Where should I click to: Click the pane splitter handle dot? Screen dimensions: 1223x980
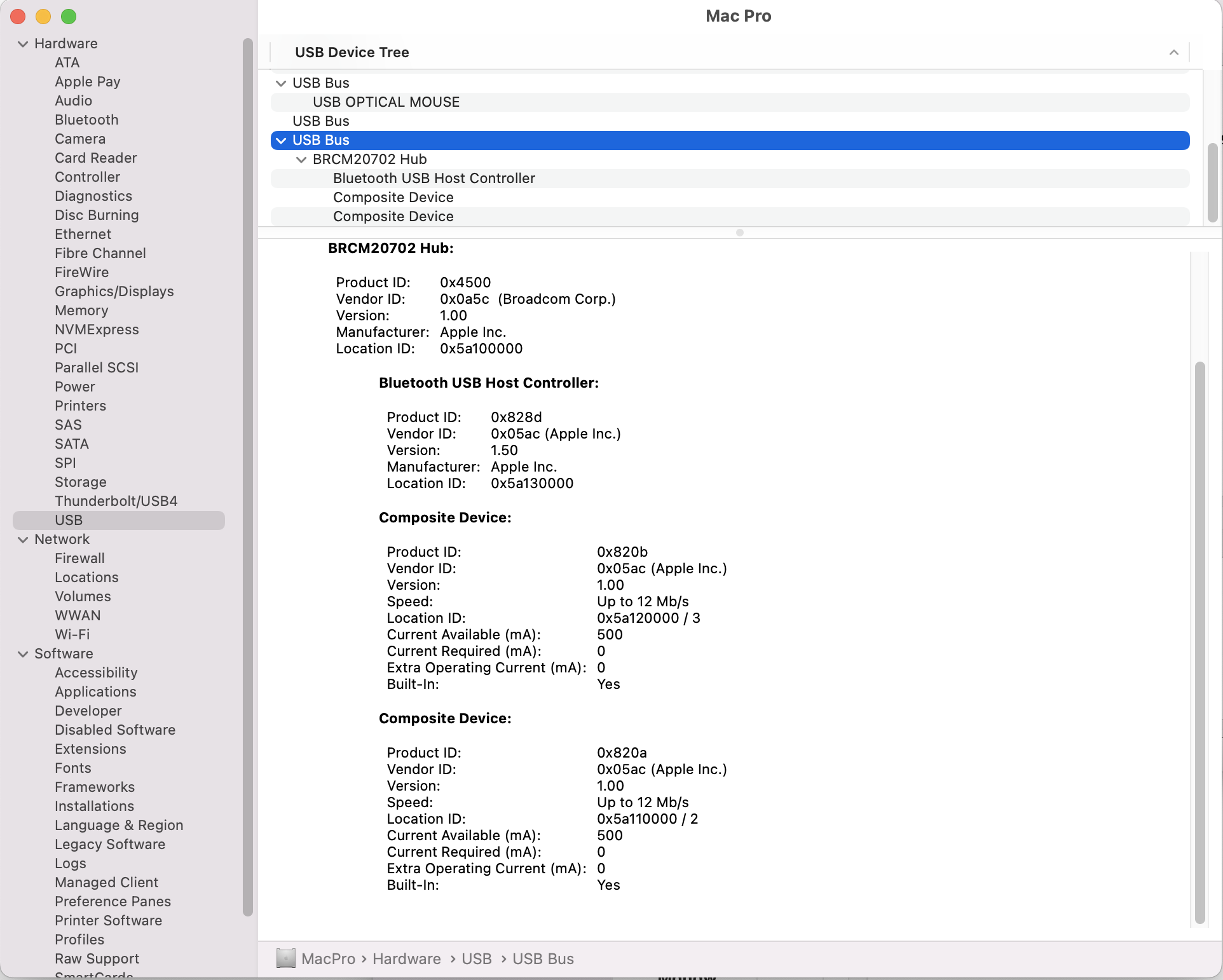(739, 233)
